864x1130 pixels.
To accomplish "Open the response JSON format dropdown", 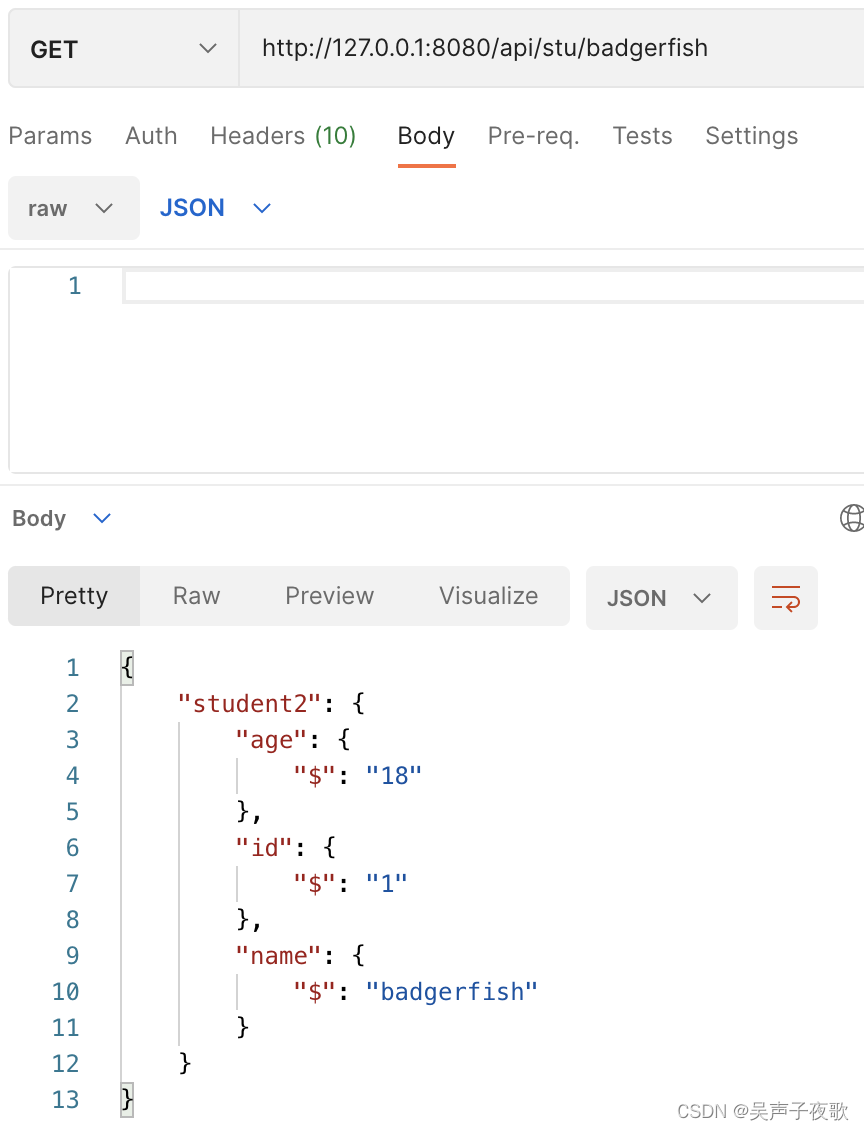I will click(662, 598).
